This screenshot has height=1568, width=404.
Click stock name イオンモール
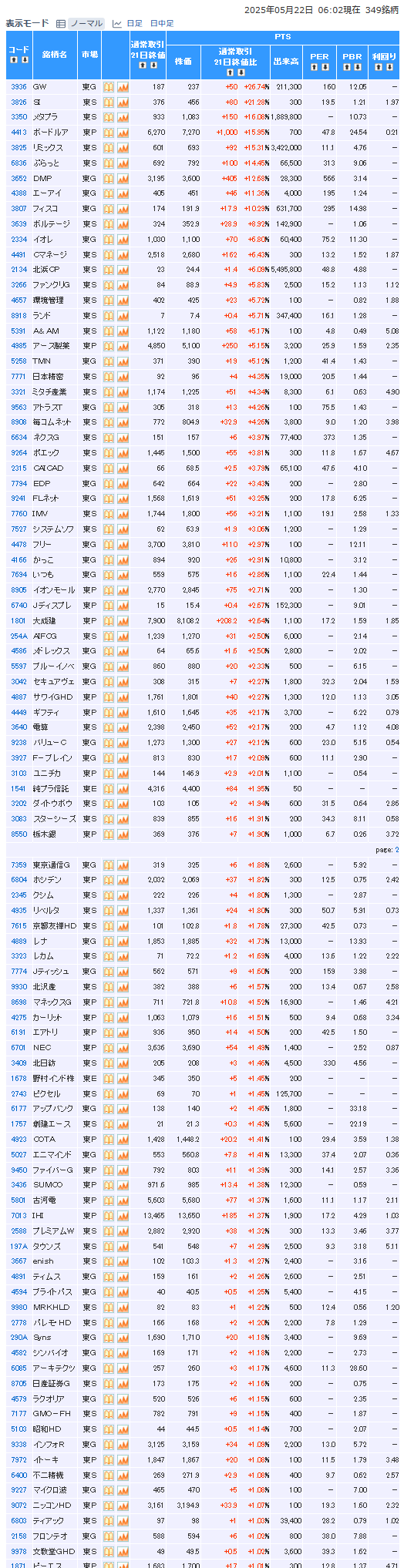(53, 590)
